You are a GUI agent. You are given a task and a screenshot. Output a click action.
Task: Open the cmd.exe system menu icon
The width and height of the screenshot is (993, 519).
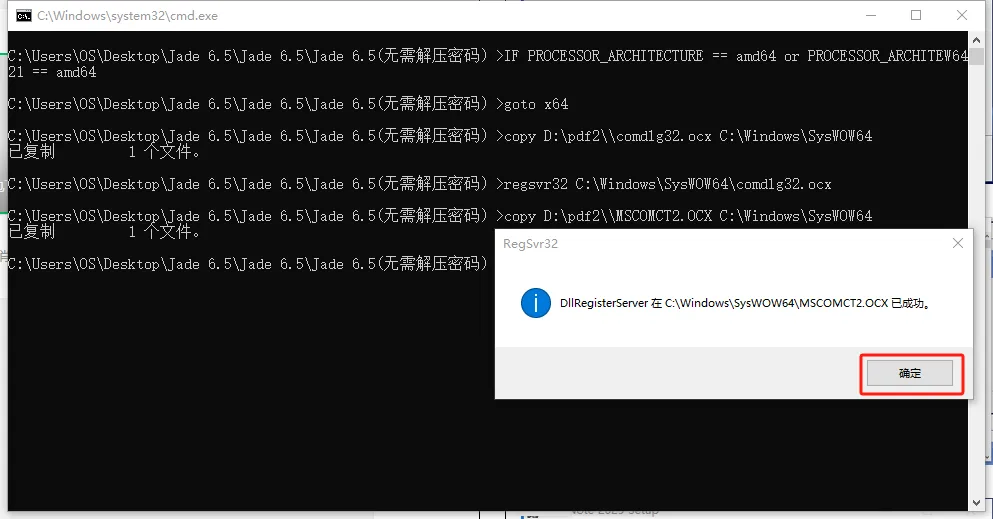pyautogui.click(x=23, y=16)
